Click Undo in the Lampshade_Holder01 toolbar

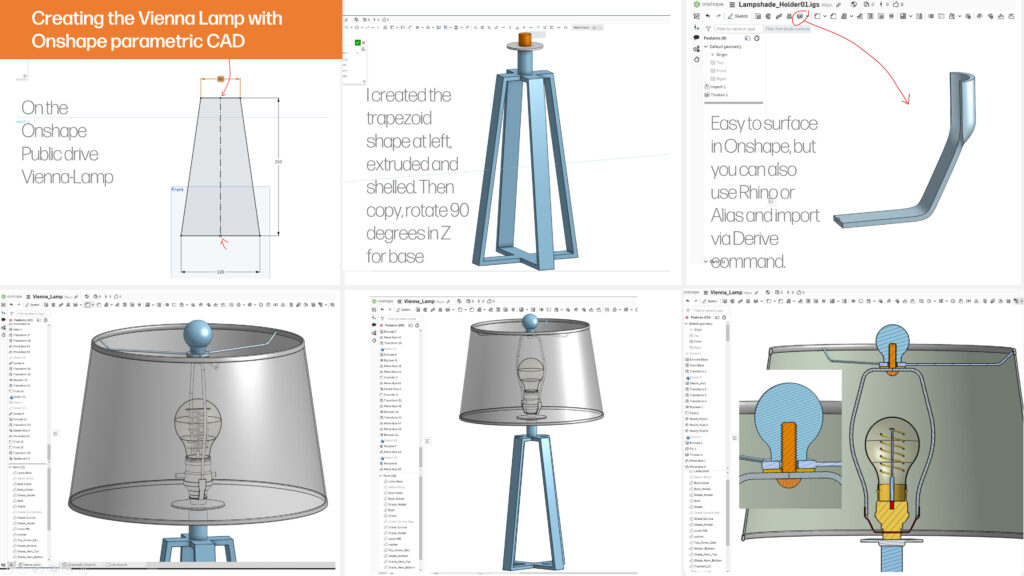pyautogui.click(x=706, y=16)
